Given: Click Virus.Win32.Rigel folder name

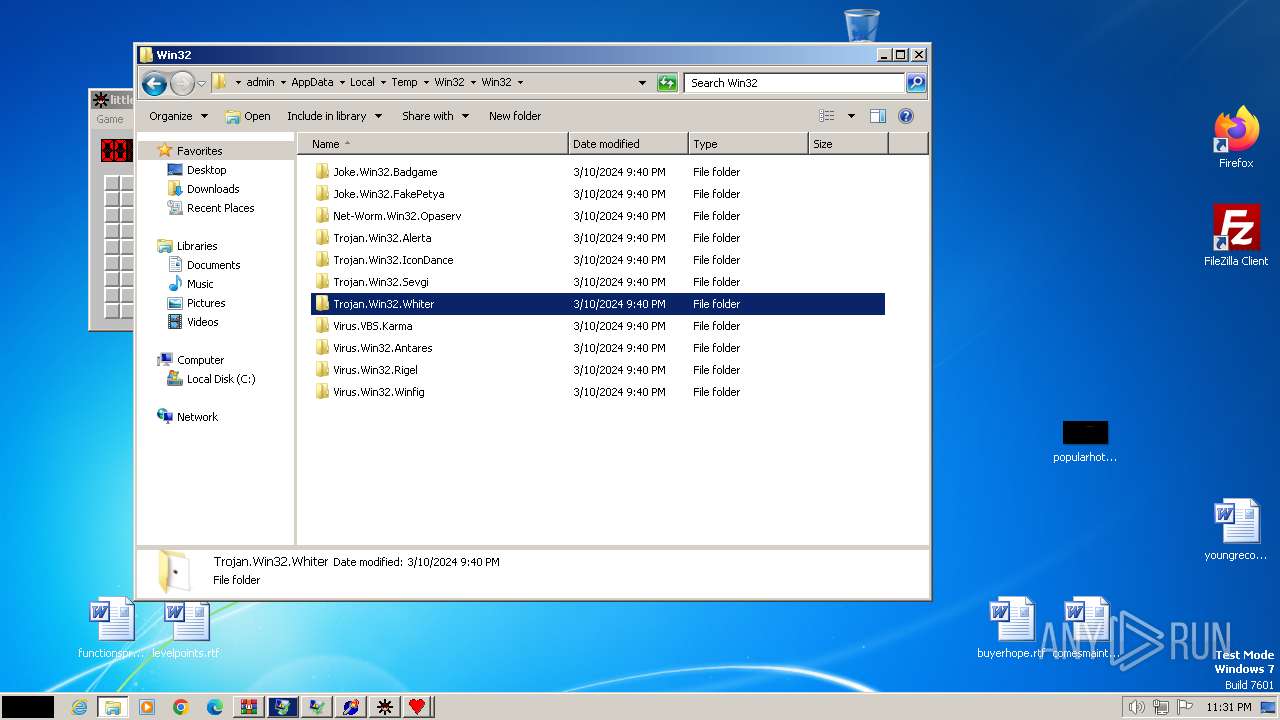Looking at the screenshot, I should tap(375, 370).
